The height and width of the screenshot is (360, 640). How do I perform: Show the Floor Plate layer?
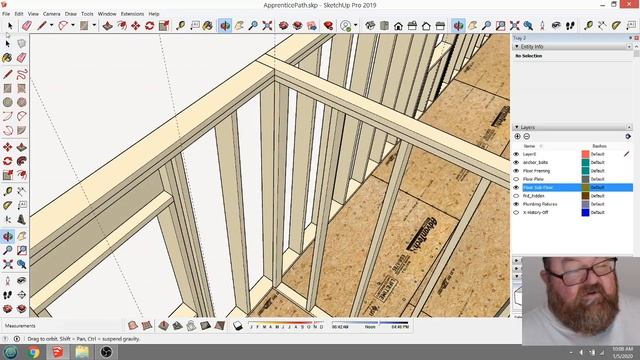pyautogui.click(x=516, y=179)
